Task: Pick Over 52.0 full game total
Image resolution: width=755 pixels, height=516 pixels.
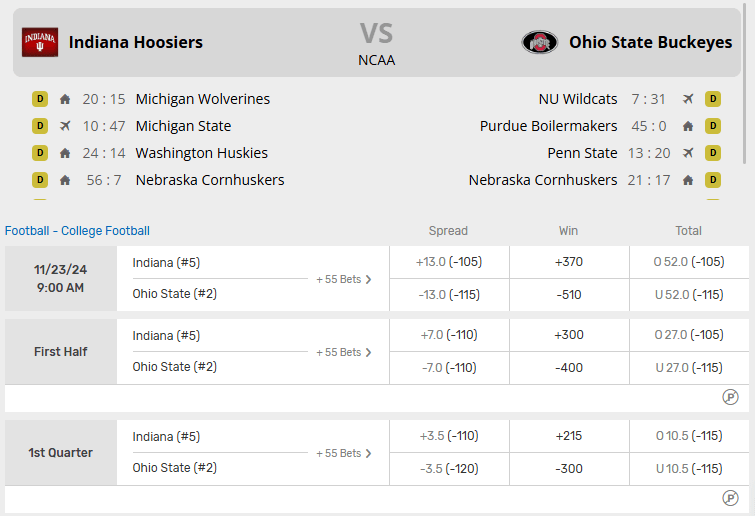Action: click(x=688, y=262)
